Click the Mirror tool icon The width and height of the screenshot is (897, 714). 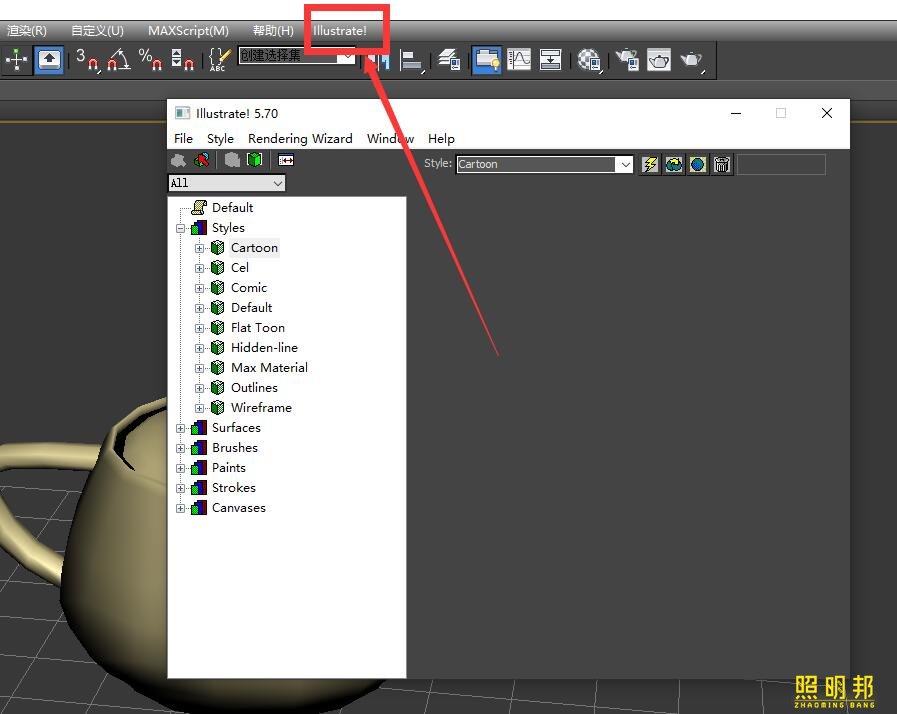[379, 61]
